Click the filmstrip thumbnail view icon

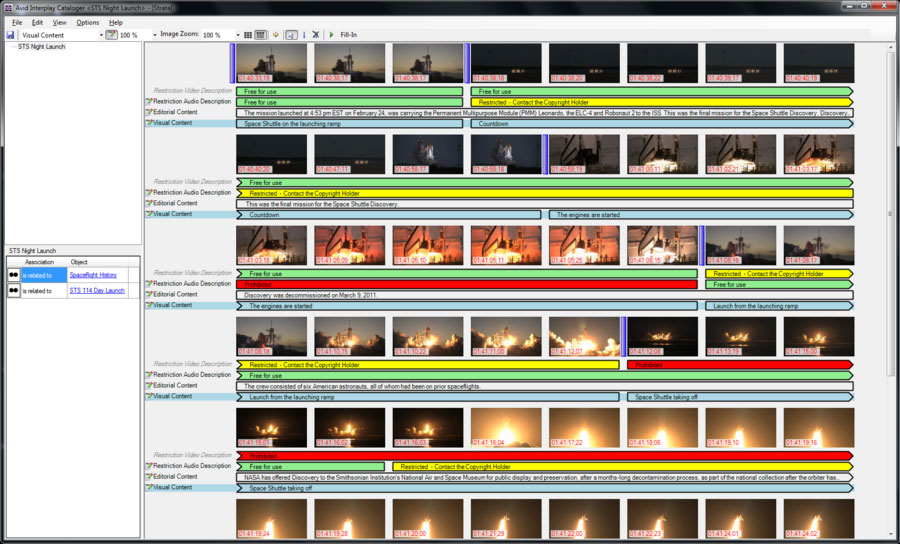(260, 35)
